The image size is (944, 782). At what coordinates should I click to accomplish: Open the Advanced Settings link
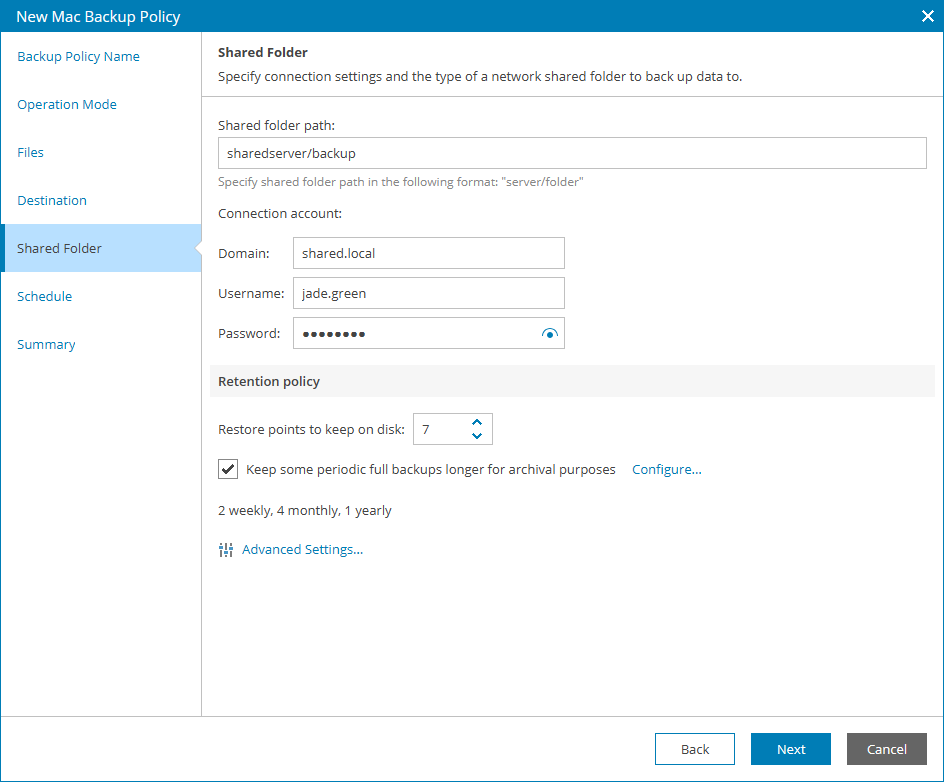point(302,550)
